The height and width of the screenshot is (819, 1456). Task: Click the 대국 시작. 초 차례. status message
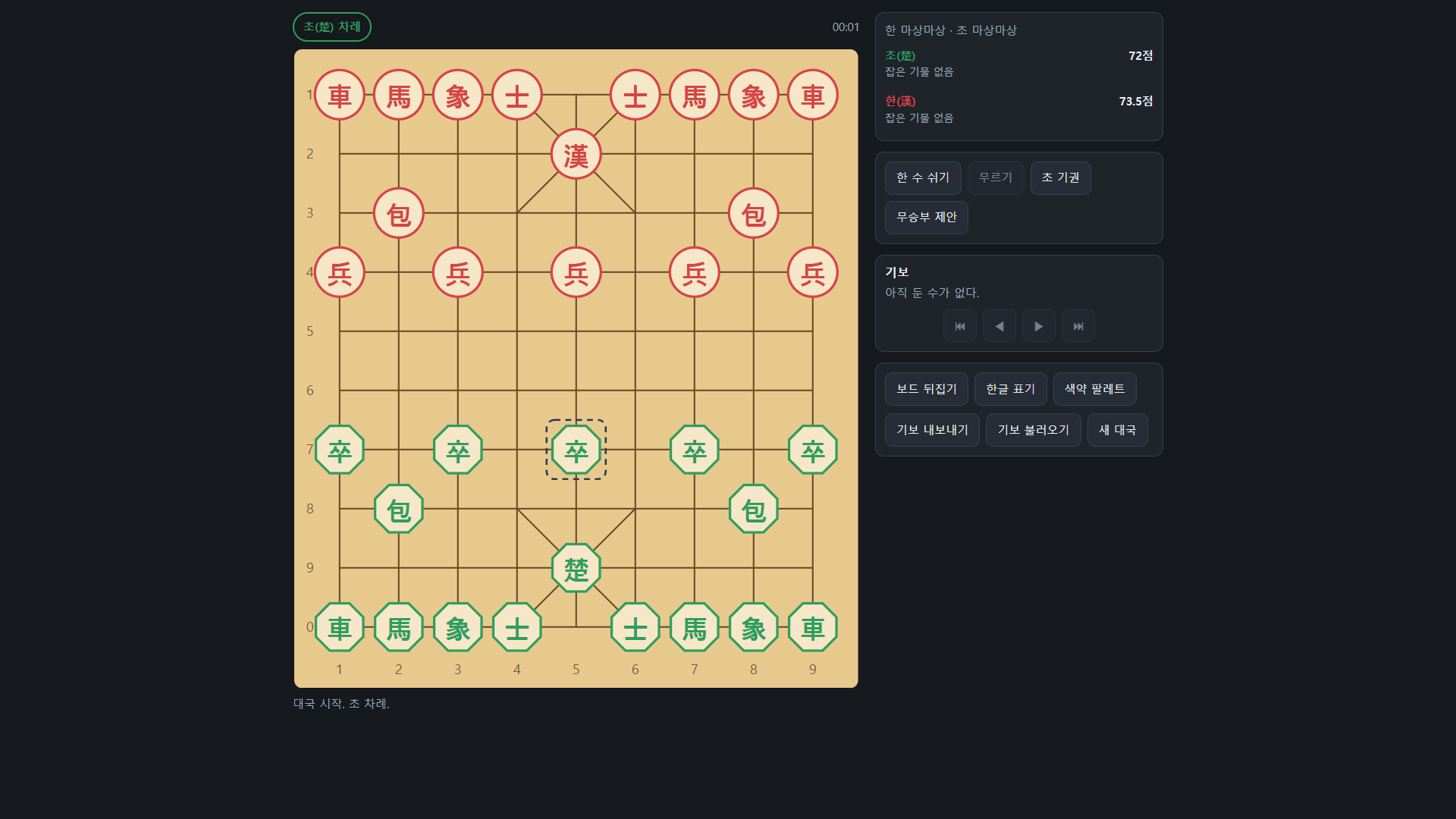coord(341,704)
